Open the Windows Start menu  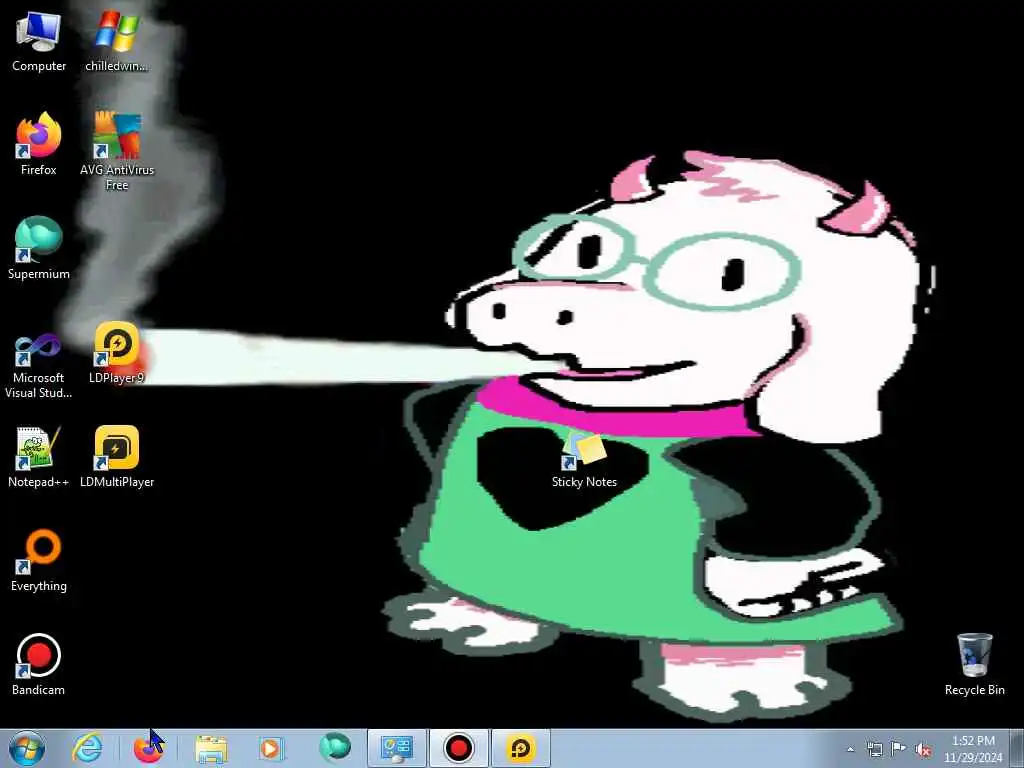coord(27,748)
